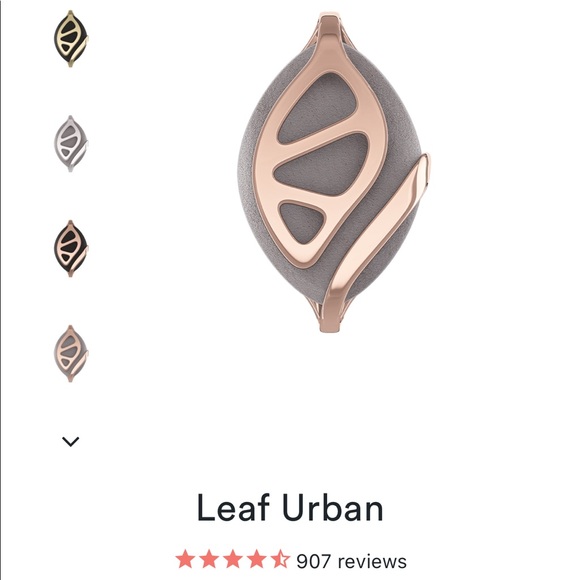
Task: Expand more variants with the down chevron
Action: (70, 442)
